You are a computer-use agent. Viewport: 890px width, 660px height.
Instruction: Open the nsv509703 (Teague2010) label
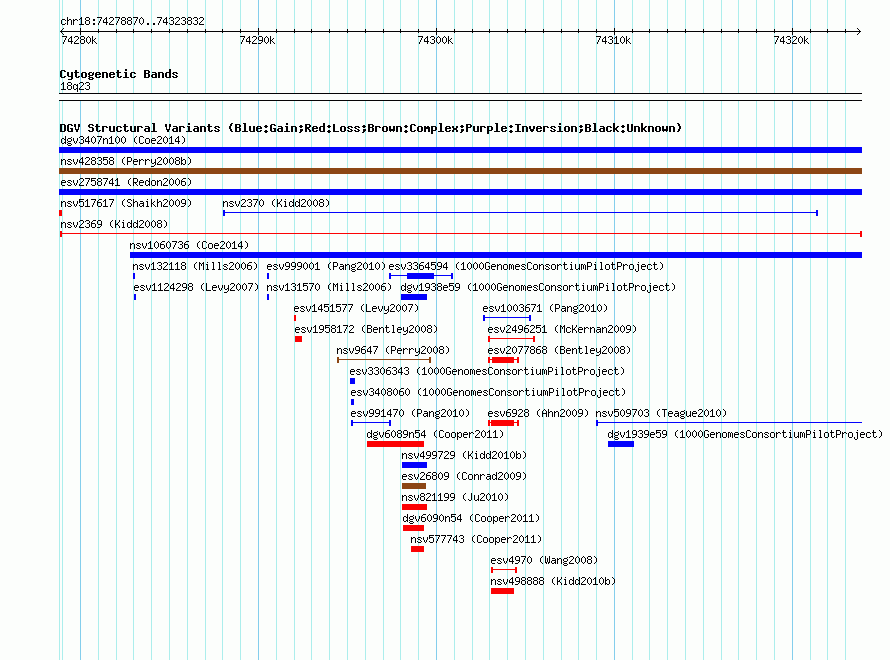pyautogui.click(x=661, y=413)
